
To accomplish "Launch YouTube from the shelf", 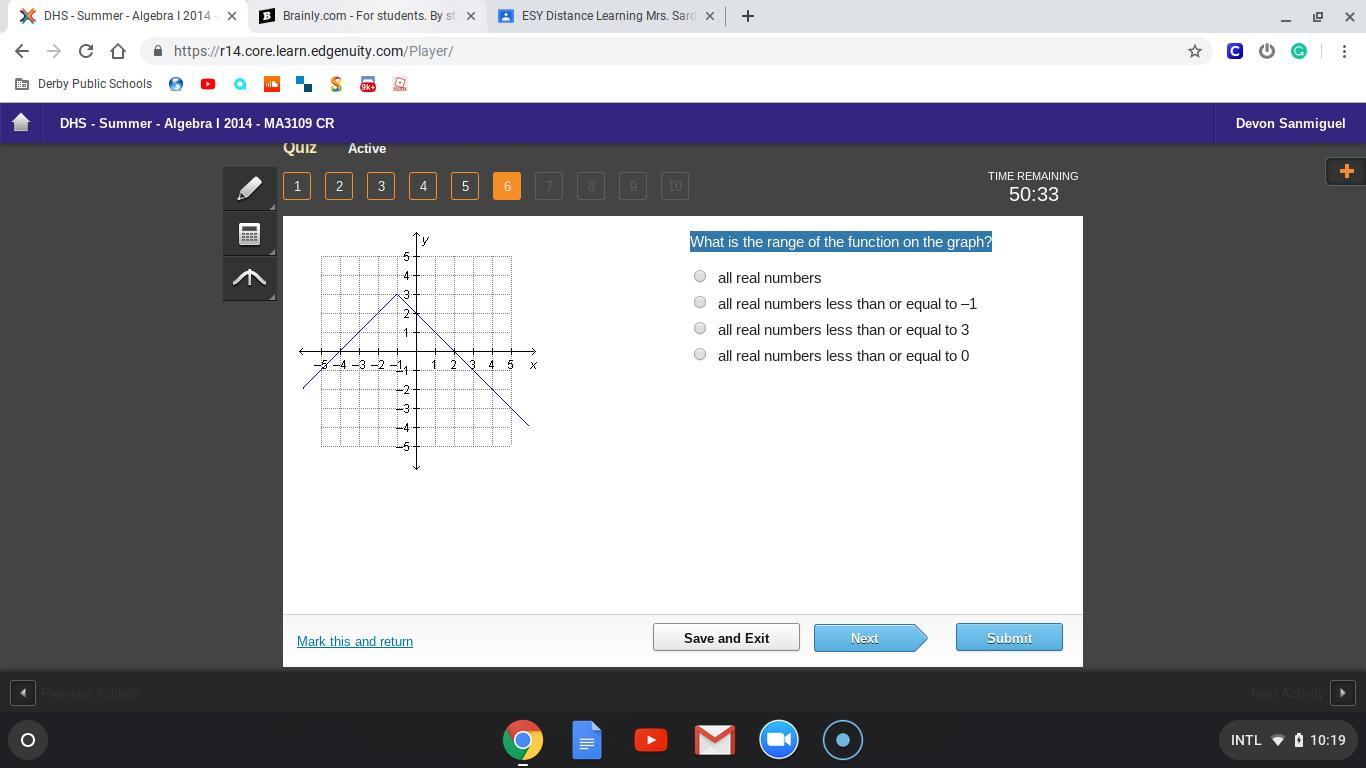I will point(650,740).
